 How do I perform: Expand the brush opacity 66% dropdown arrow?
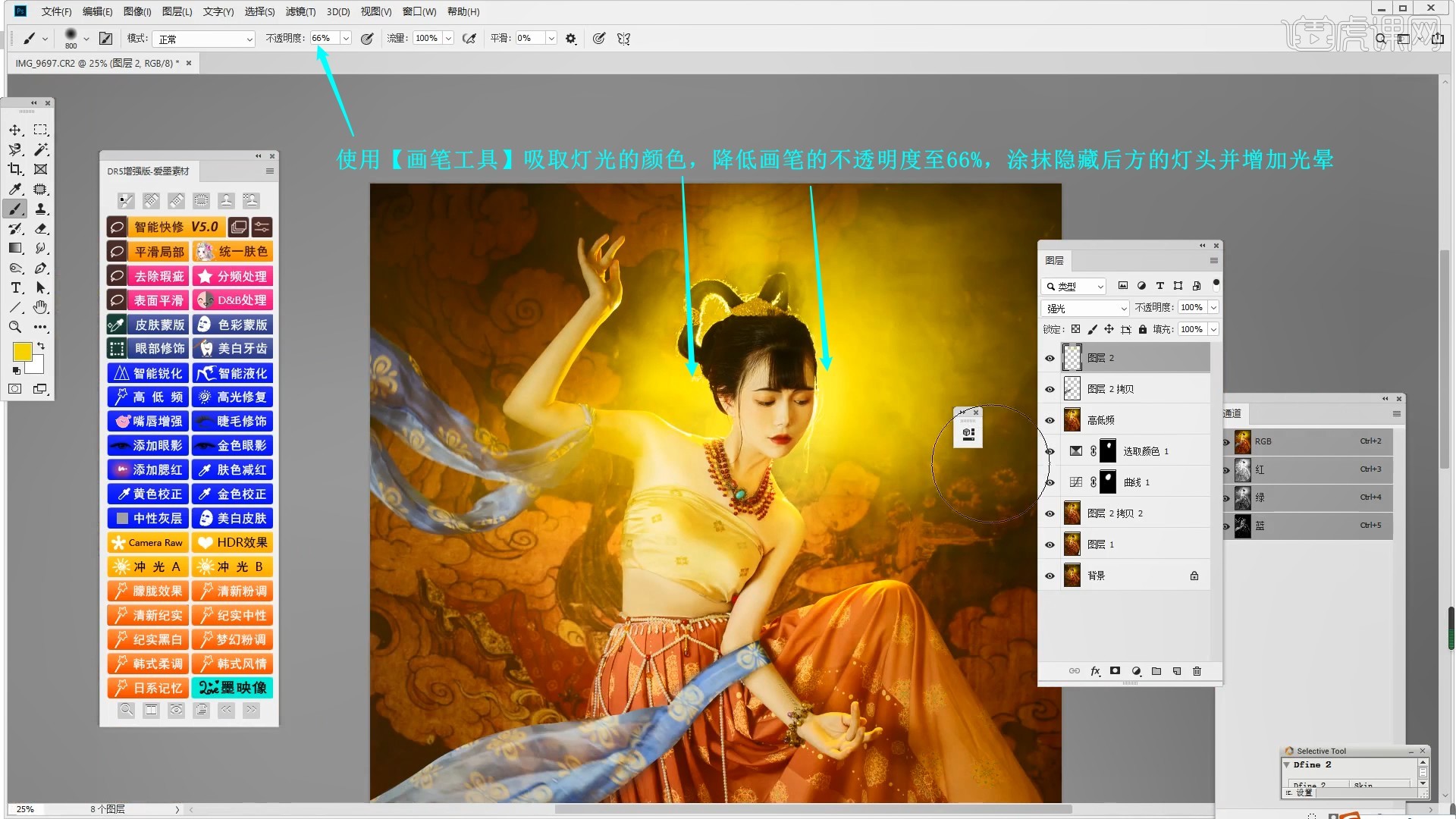click(x=346, y=39)
